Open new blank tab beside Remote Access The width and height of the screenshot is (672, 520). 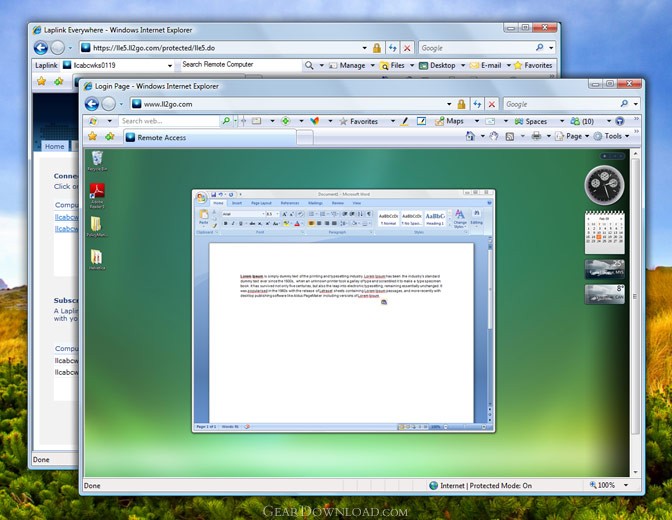[x=305, y=138]
